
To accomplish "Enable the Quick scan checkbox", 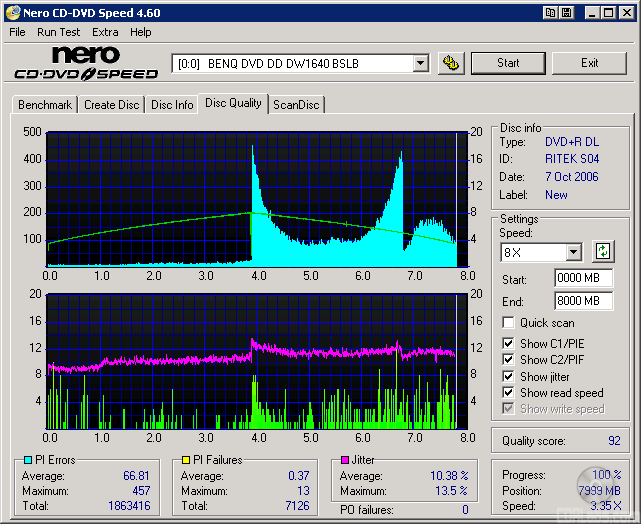I will 509,323.
